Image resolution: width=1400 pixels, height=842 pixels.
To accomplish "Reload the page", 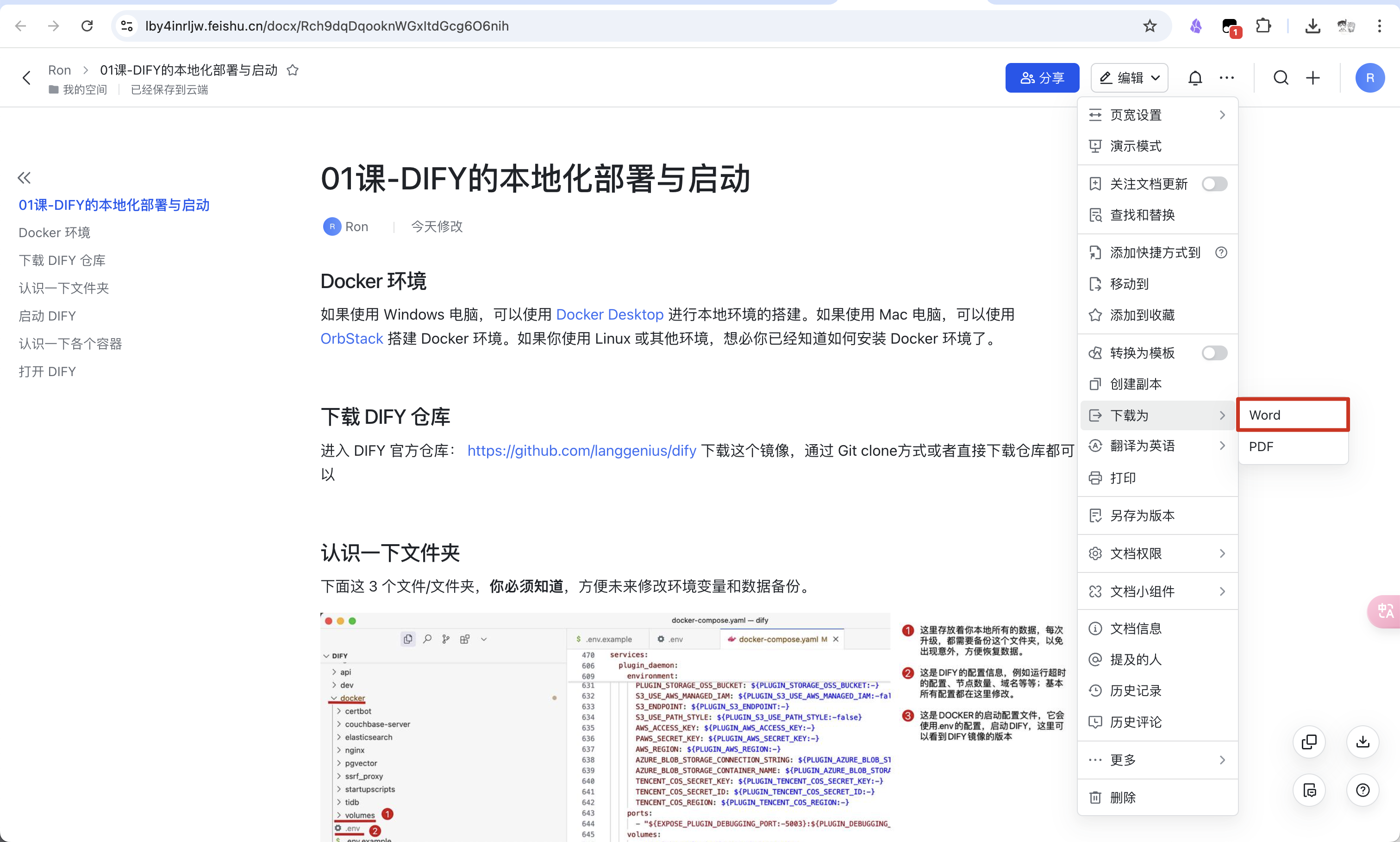I will tap(87, 26).
